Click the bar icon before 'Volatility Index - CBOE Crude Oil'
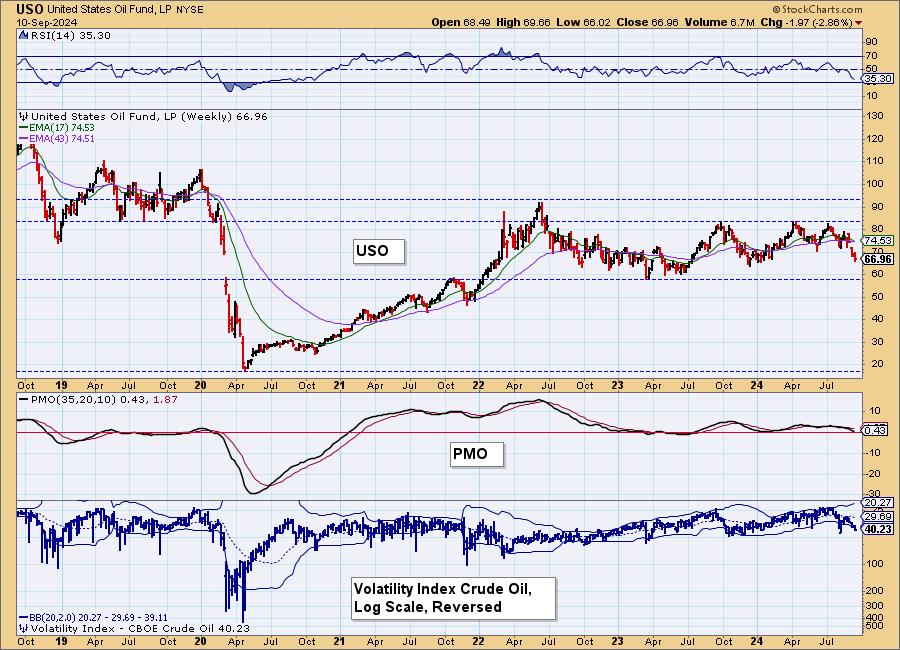 [x=24, y=628]
